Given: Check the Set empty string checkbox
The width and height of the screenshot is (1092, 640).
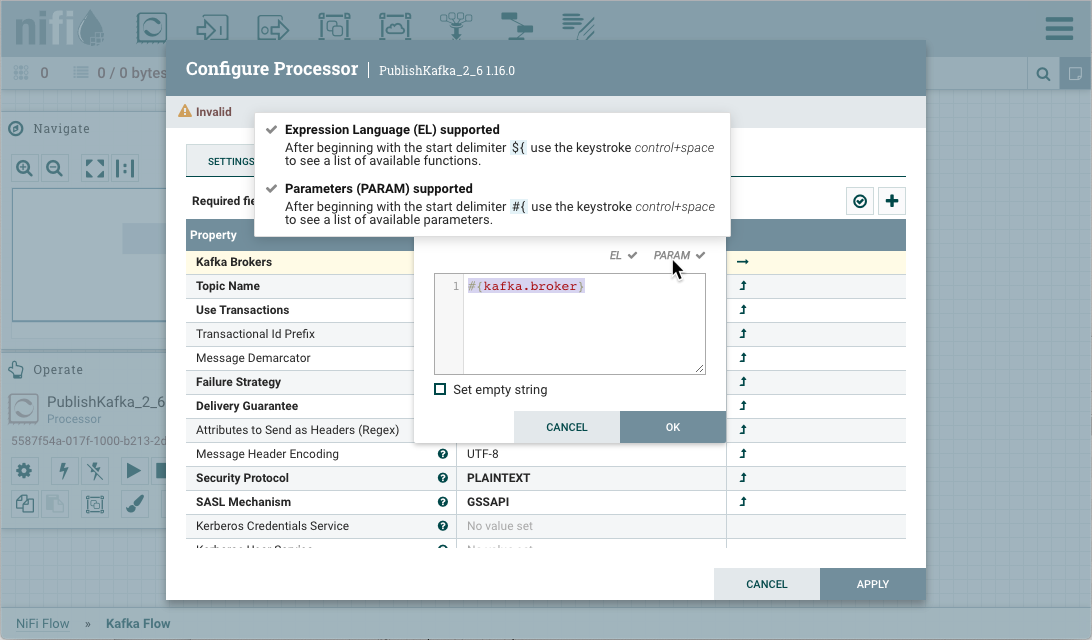Looking at the screenshot, I should 440,390.
